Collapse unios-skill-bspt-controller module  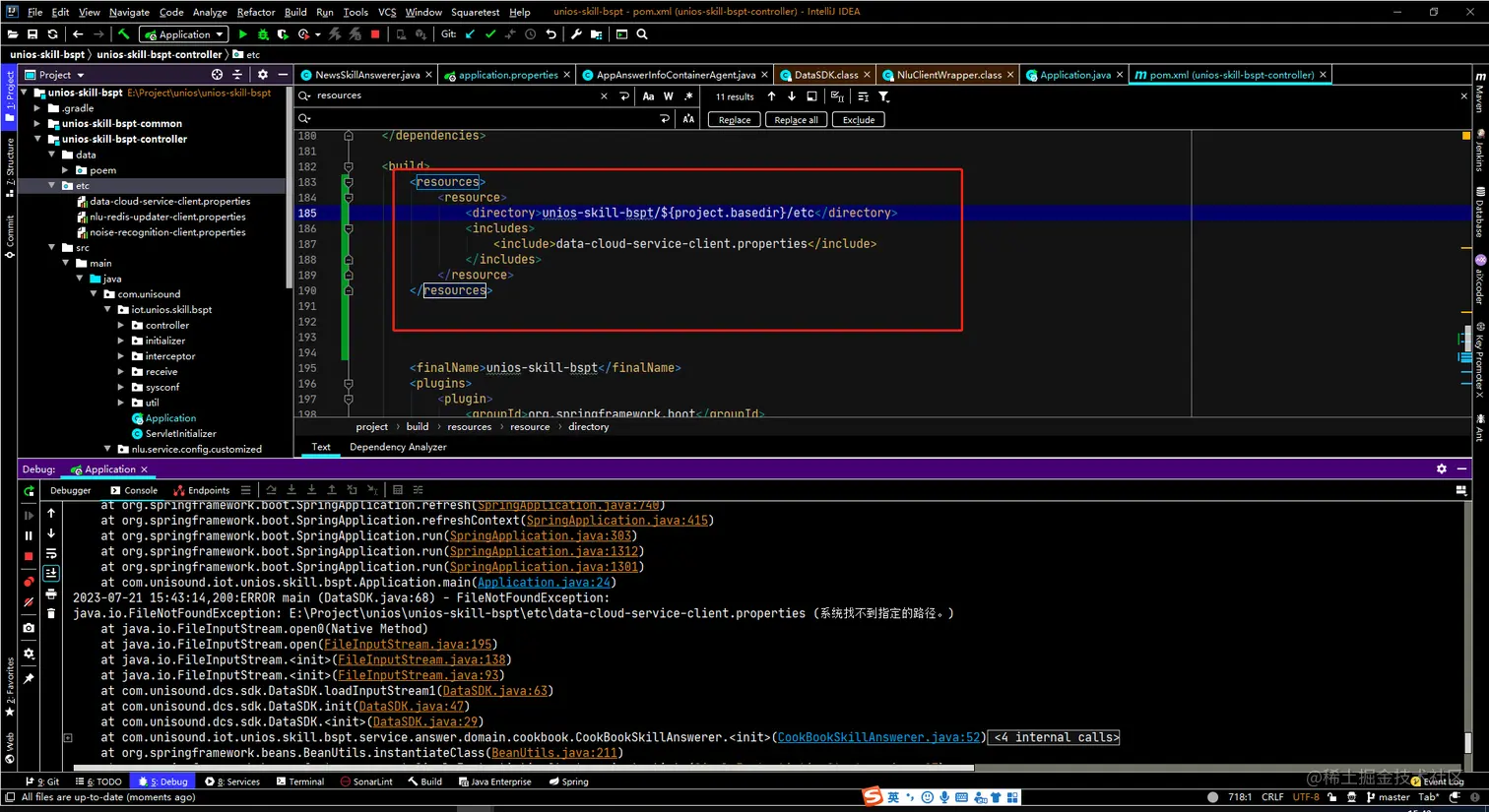coord(37,139)
